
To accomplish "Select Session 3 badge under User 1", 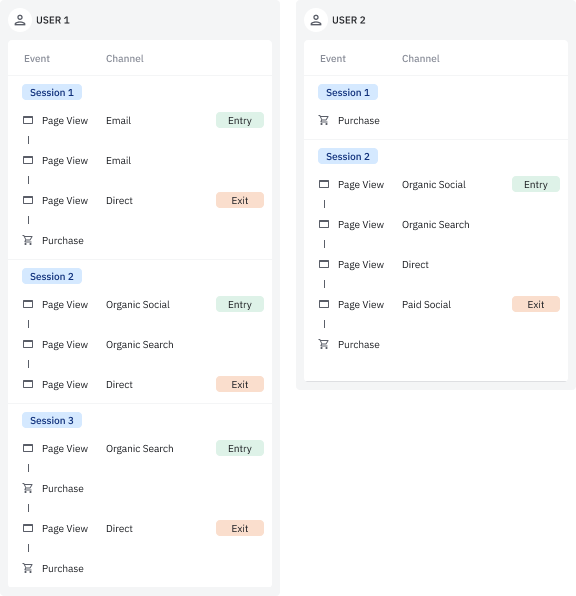I will click(52, 420).
